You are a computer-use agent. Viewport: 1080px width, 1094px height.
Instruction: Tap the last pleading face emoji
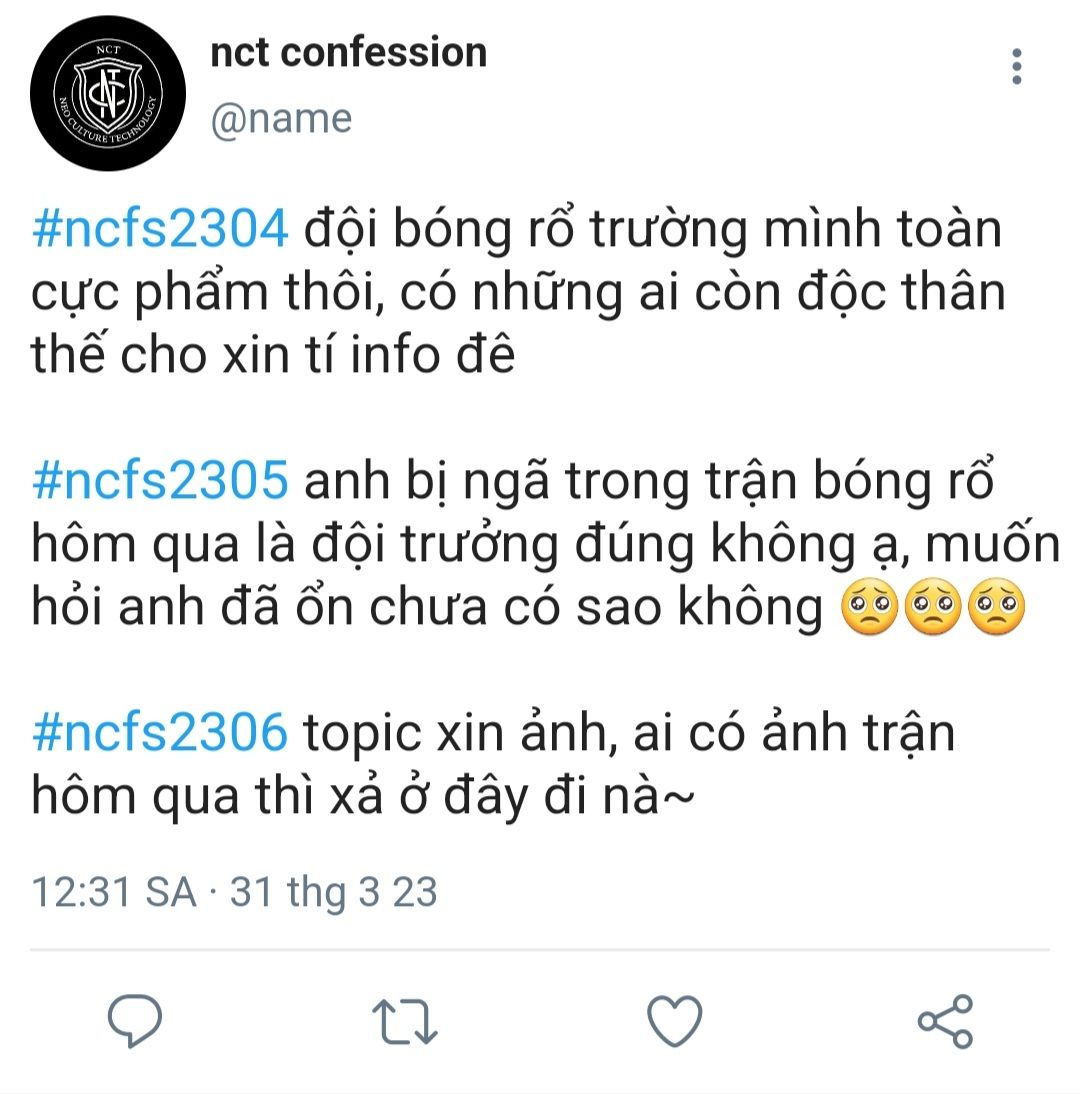(996, 606)
